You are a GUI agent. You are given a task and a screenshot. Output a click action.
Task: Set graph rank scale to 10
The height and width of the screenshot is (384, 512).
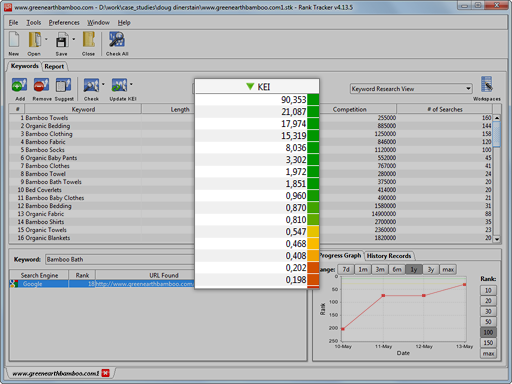click(x=488, y=290)
